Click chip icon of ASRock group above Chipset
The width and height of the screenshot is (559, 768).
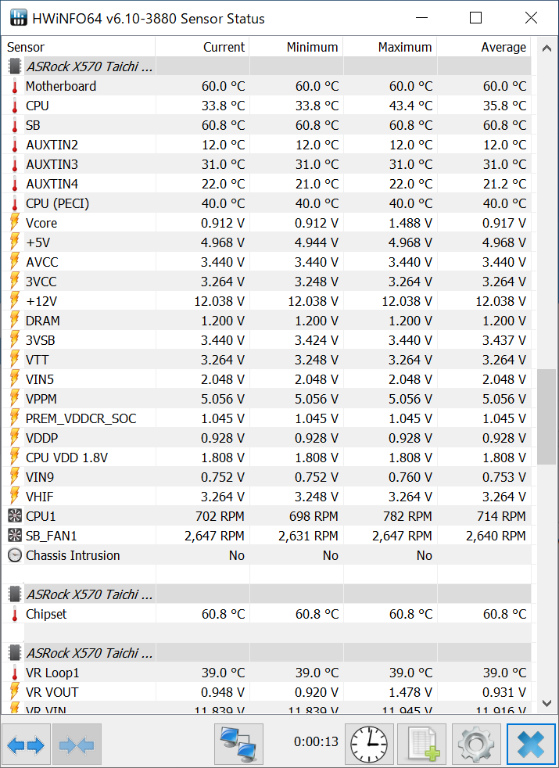point(15,594)
